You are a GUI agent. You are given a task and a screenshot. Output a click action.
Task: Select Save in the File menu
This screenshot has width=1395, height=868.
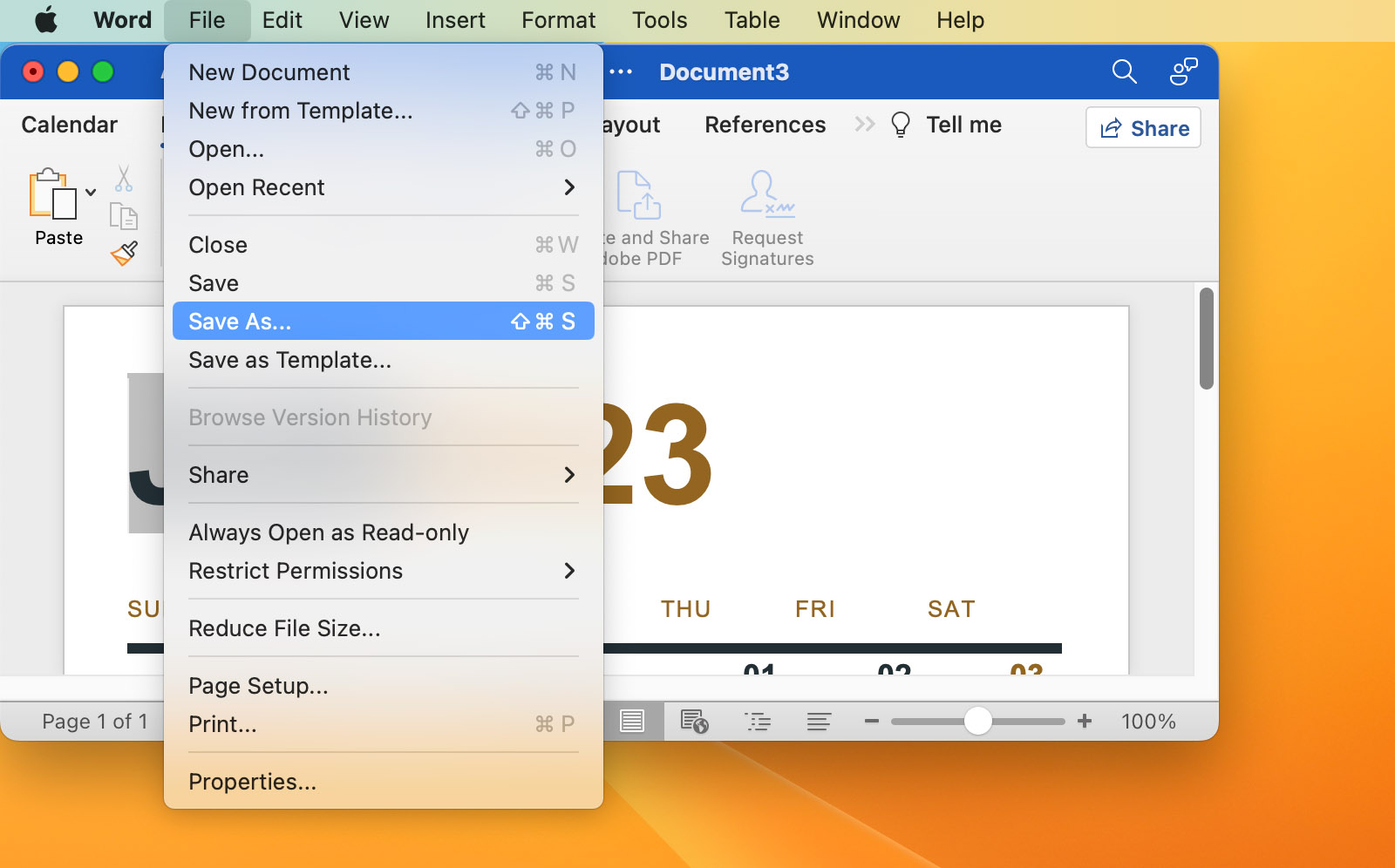pos(384,283)
